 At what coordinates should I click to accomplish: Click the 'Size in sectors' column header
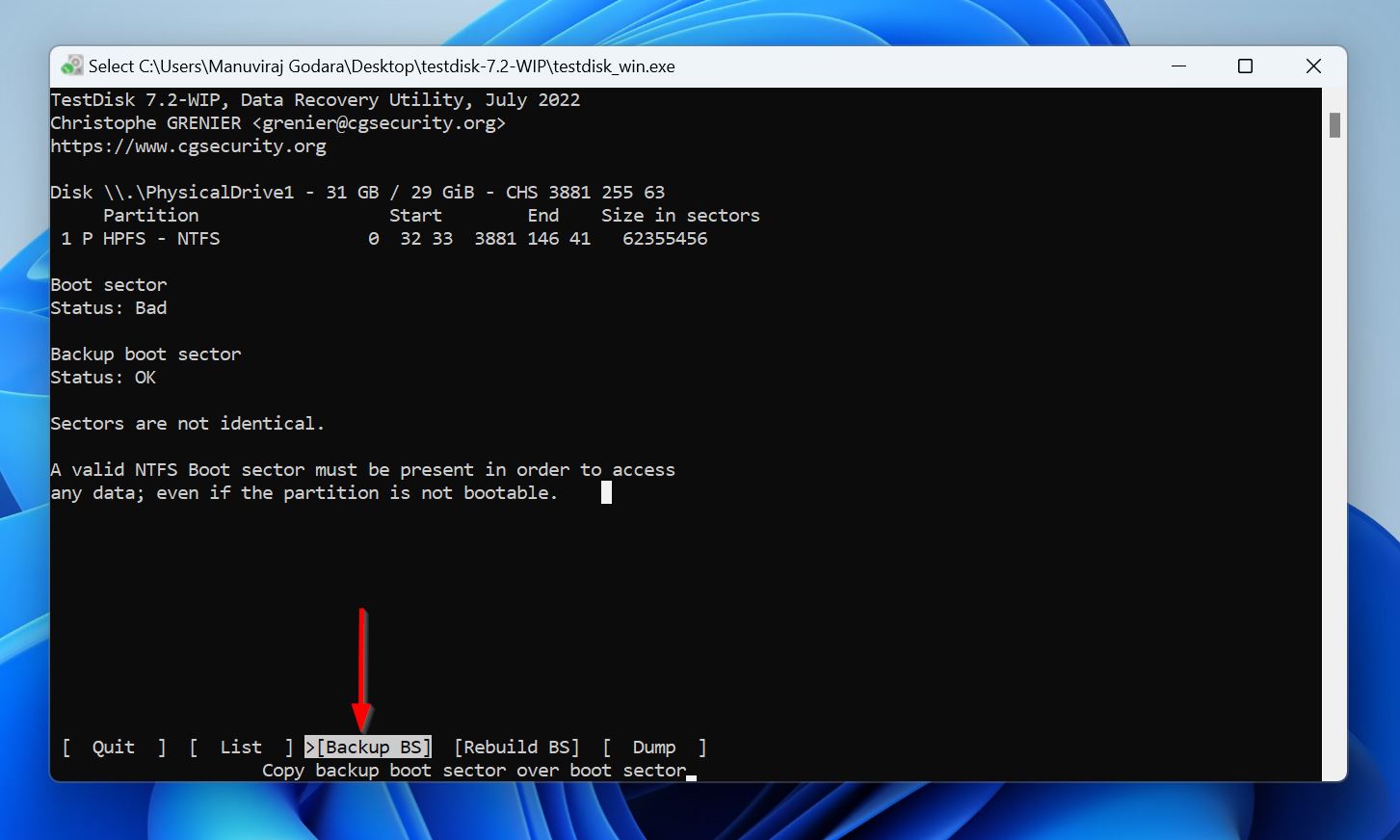(x=680, y=216)
